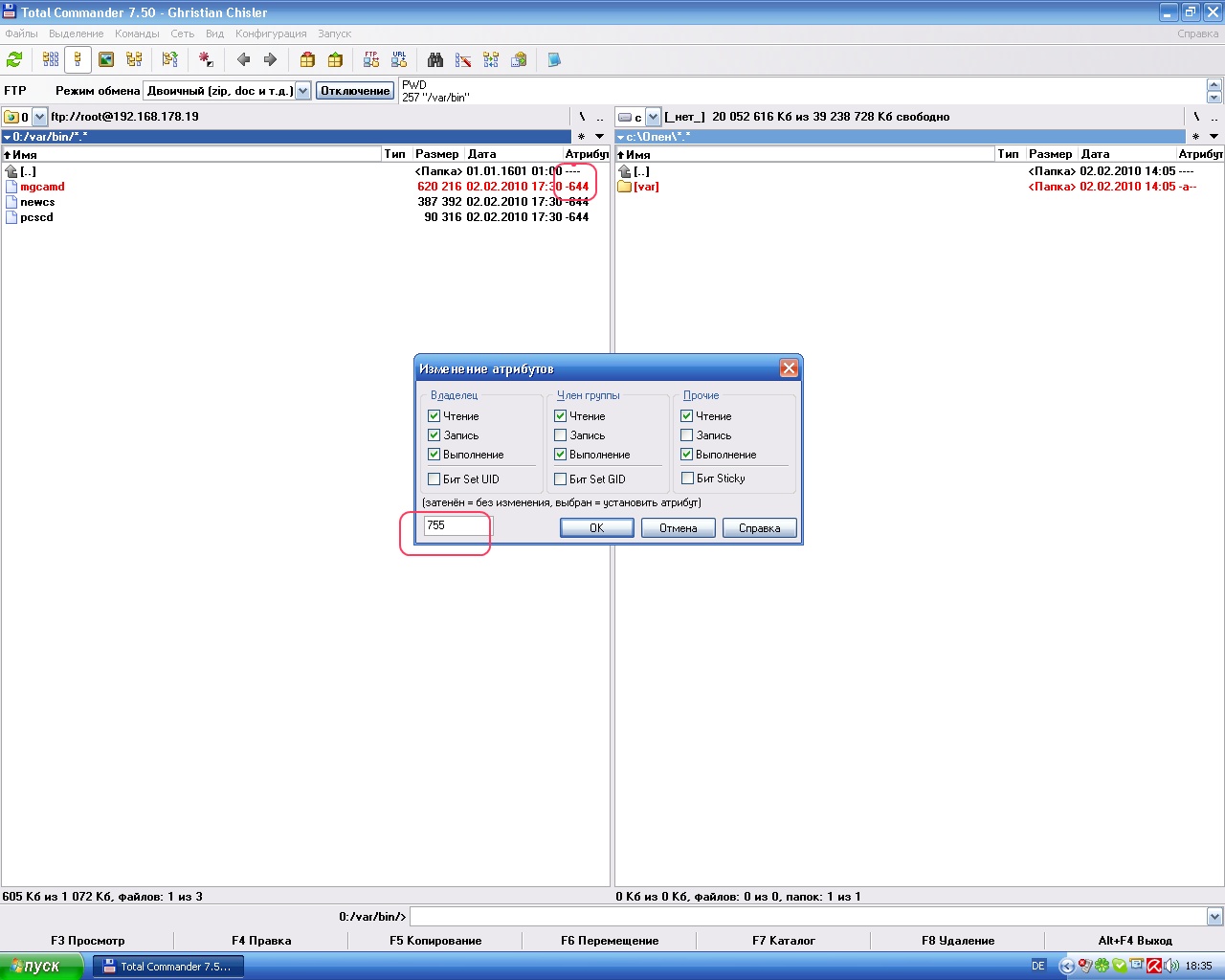Open left panel drive selector dropdown

click(39, 117)
